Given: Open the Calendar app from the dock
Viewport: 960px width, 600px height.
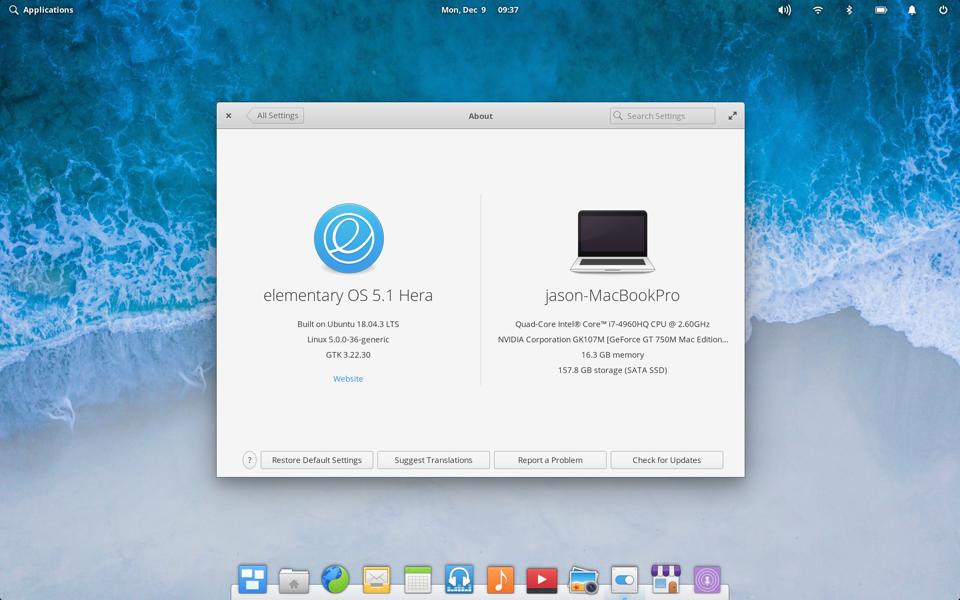Looking at the screenshot, I should point(418,579).
